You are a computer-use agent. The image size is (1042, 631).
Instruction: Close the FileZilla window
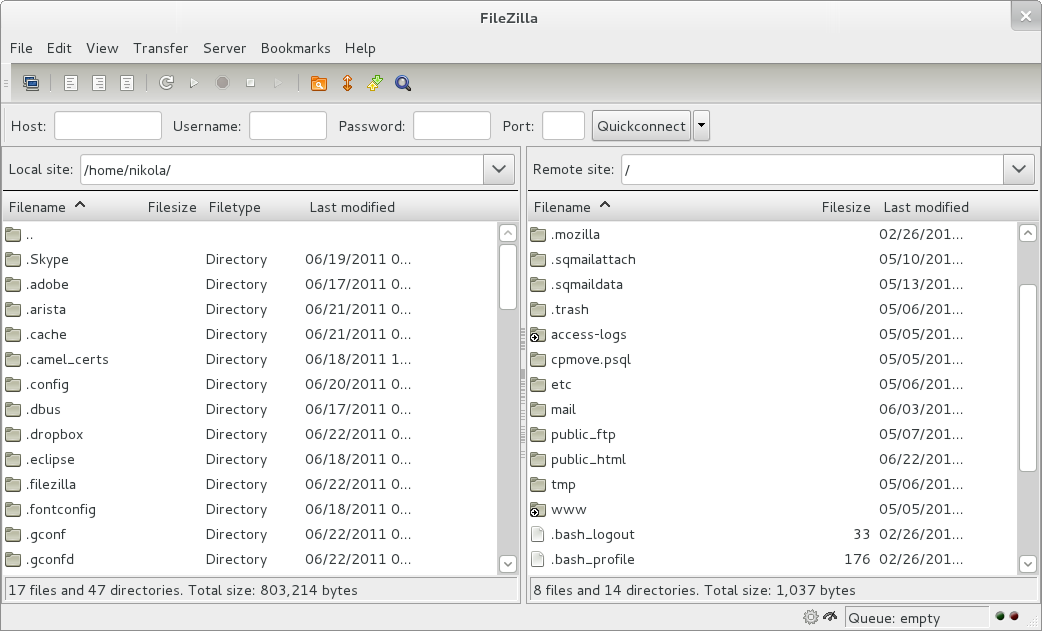tap(1025, 17)
